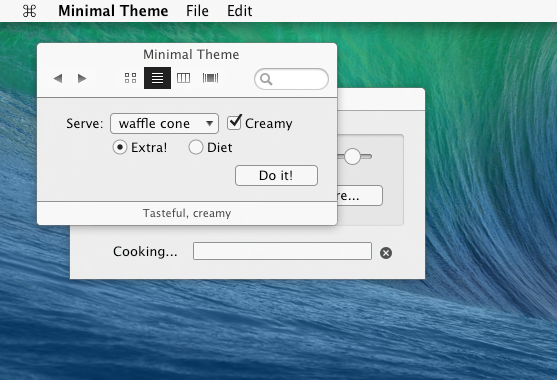Open the waffle cone dropdown
This screenshot has width=557, height=380.
(164, 124)
